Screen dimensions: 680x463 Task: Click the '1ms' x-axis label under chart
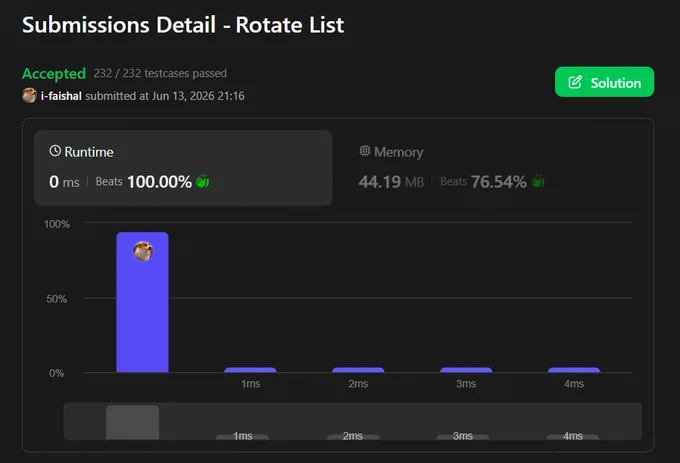(251, 384)
